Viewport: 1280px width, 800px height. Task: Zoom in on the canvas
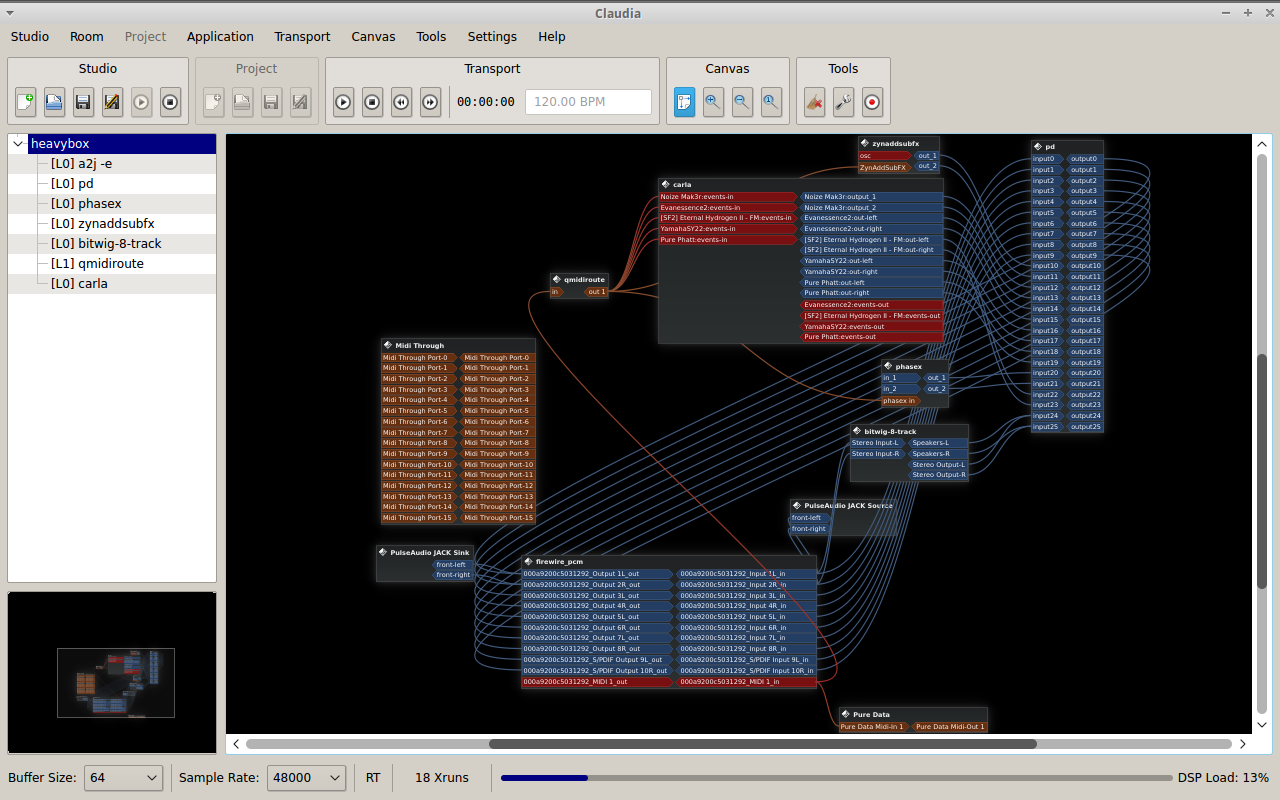713,101
